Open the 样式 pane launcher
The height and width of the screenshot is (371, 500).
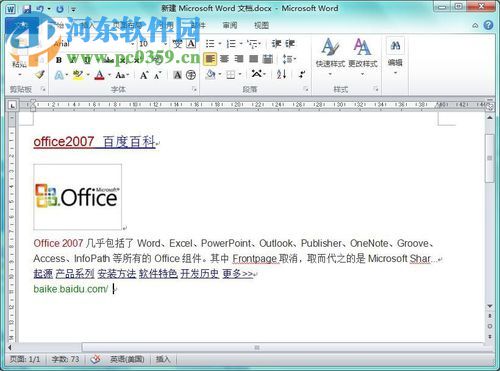(376, 89)
